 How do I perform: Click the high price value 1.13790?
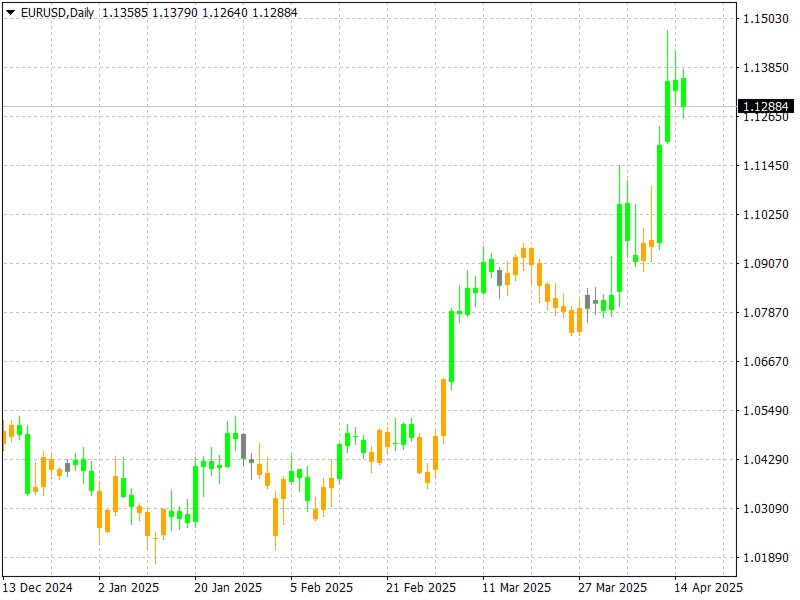[175, 12]
